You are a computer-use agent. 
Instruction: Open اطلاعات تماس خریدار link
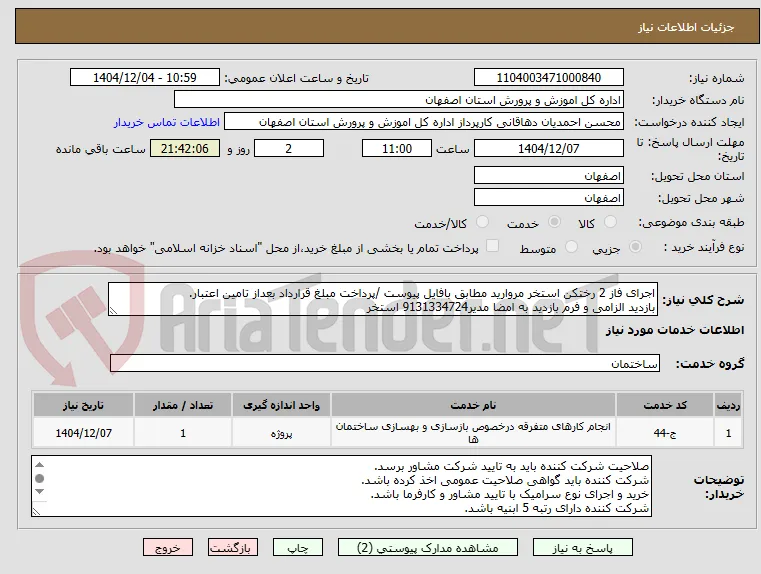click(167, 122)
